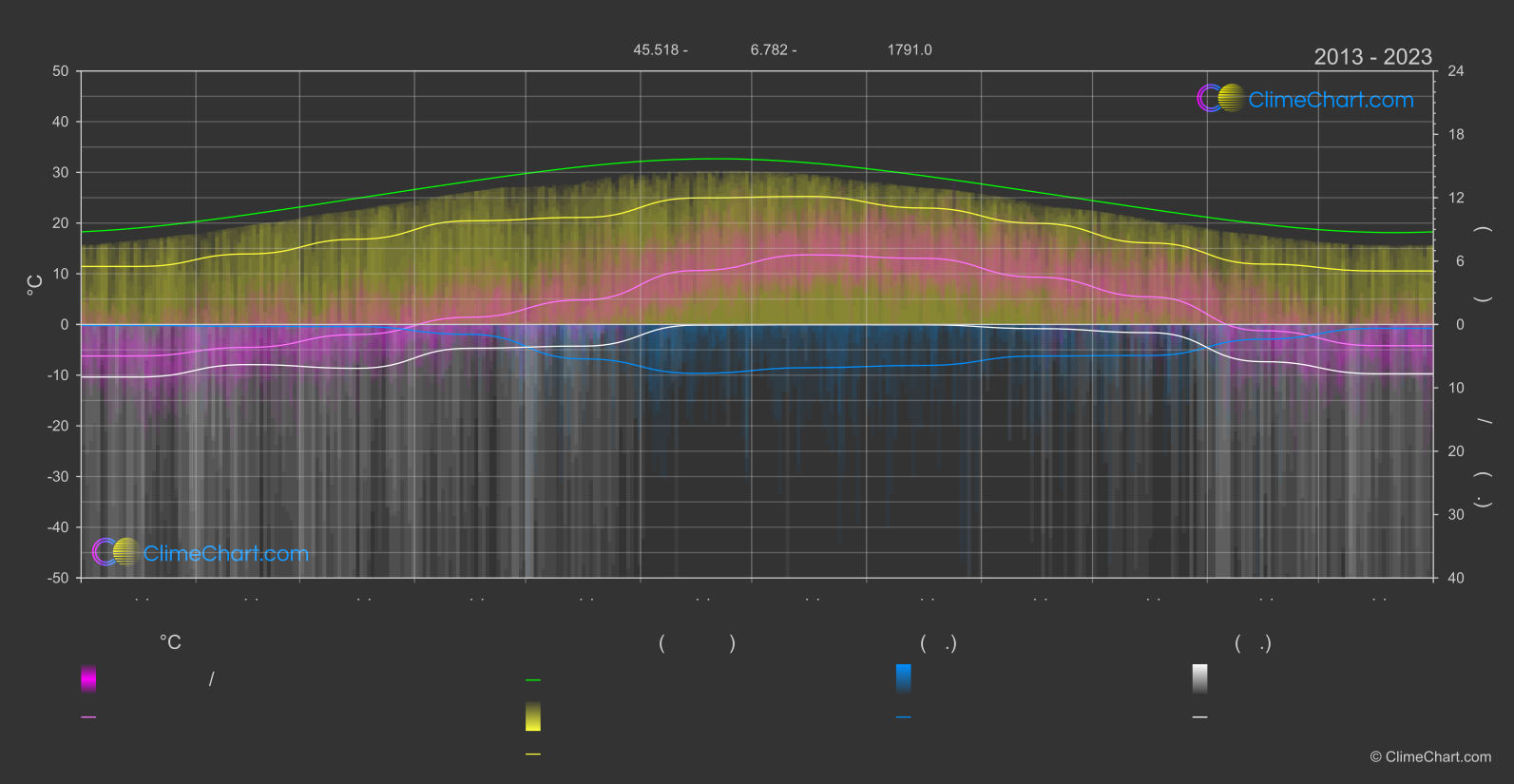Click the ClimeChart.com text at top right
The width and height of the screenshot is (1514, 784).
(1331, 100)
